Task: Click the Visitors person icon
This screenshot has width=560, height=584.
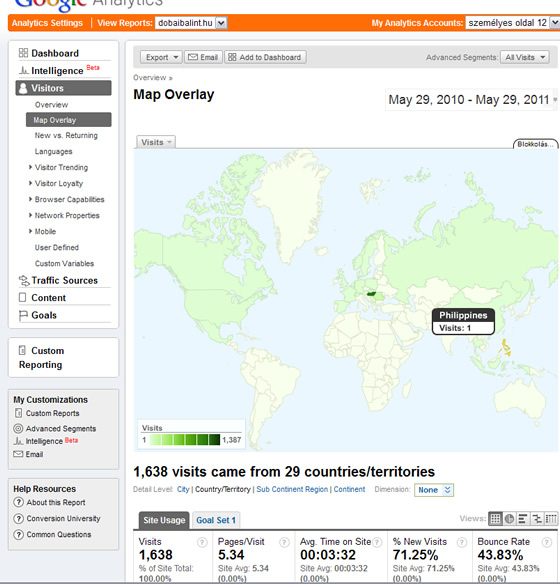Action: click(23, 88)
